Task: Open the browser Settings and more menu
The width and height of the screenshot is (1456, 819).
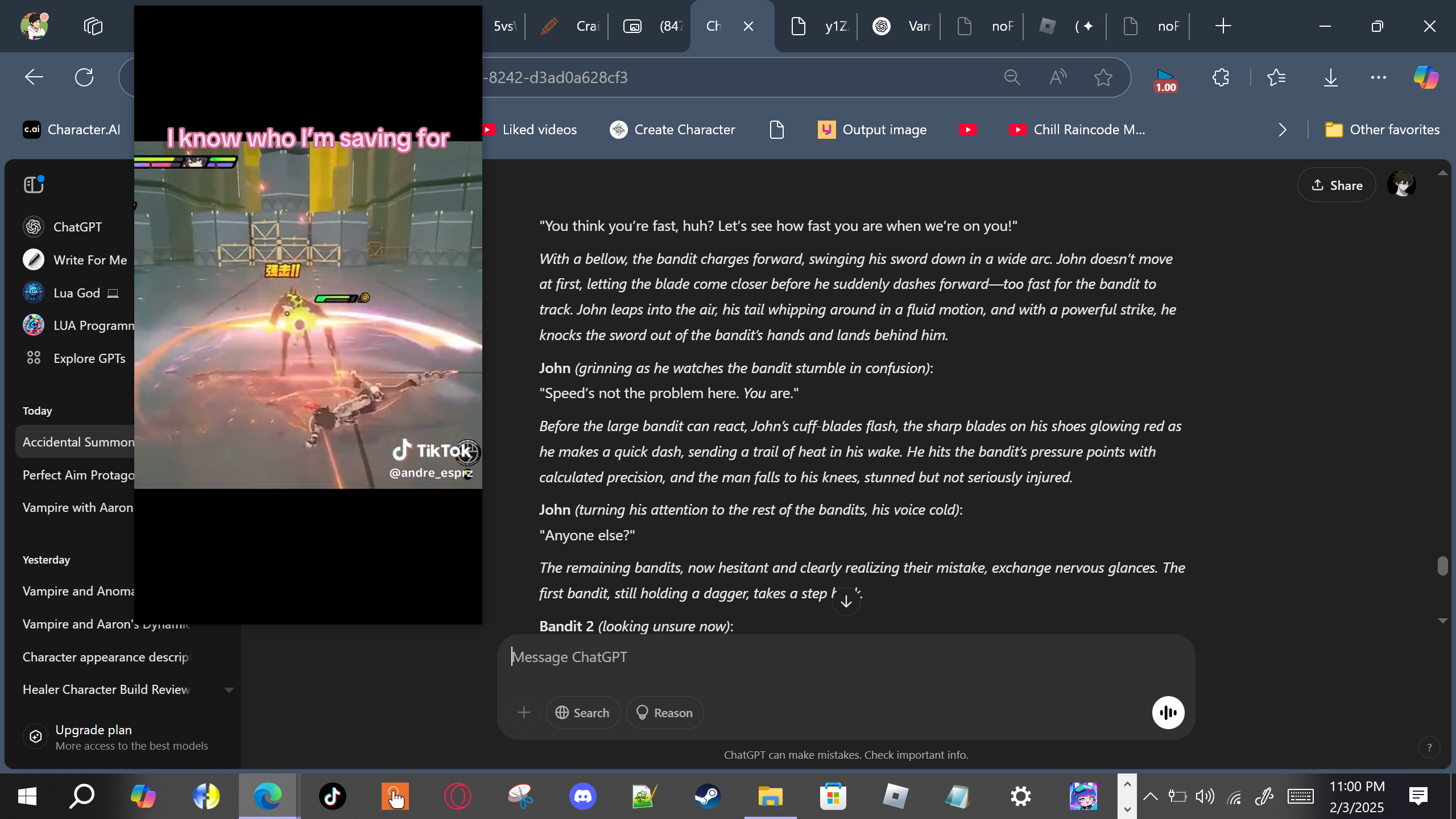Action: point(1379,77)
